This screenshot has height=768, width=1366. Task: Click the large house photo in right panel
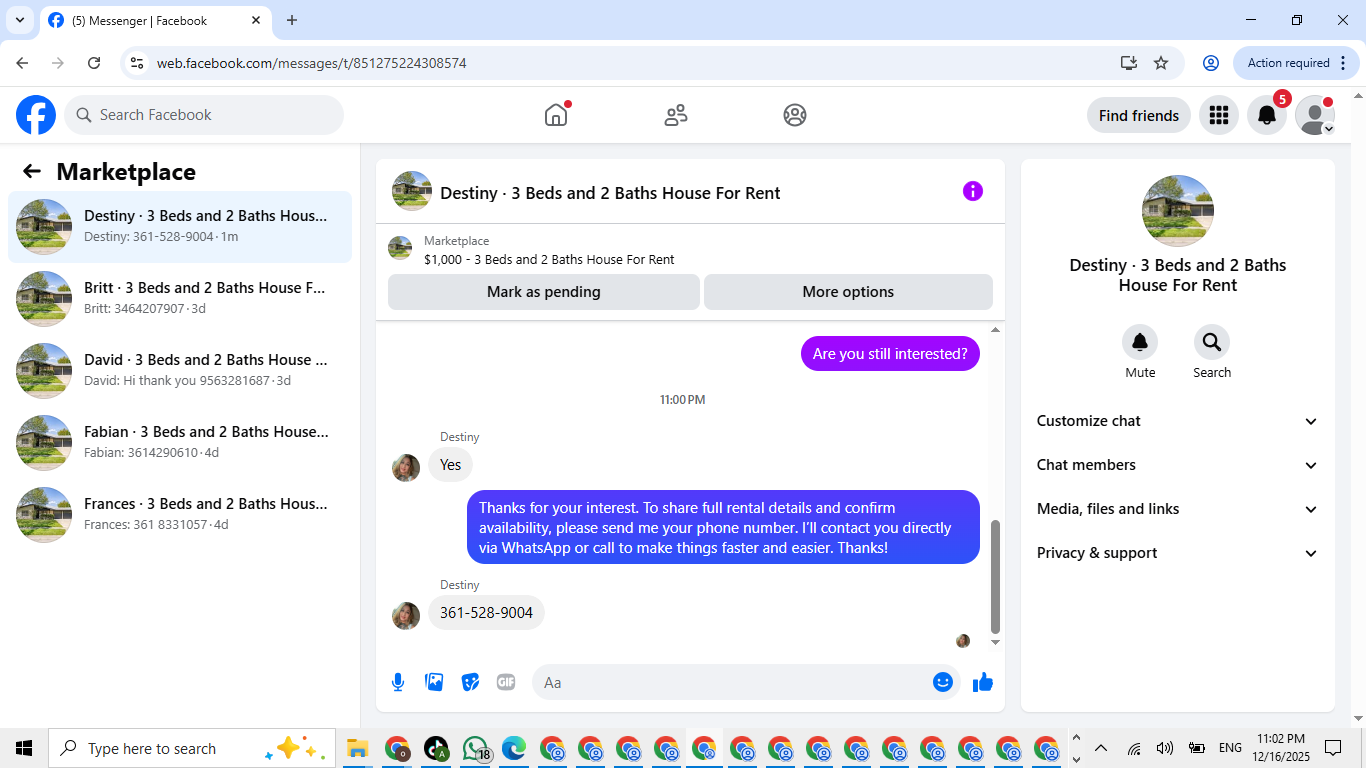[1178, 211]
